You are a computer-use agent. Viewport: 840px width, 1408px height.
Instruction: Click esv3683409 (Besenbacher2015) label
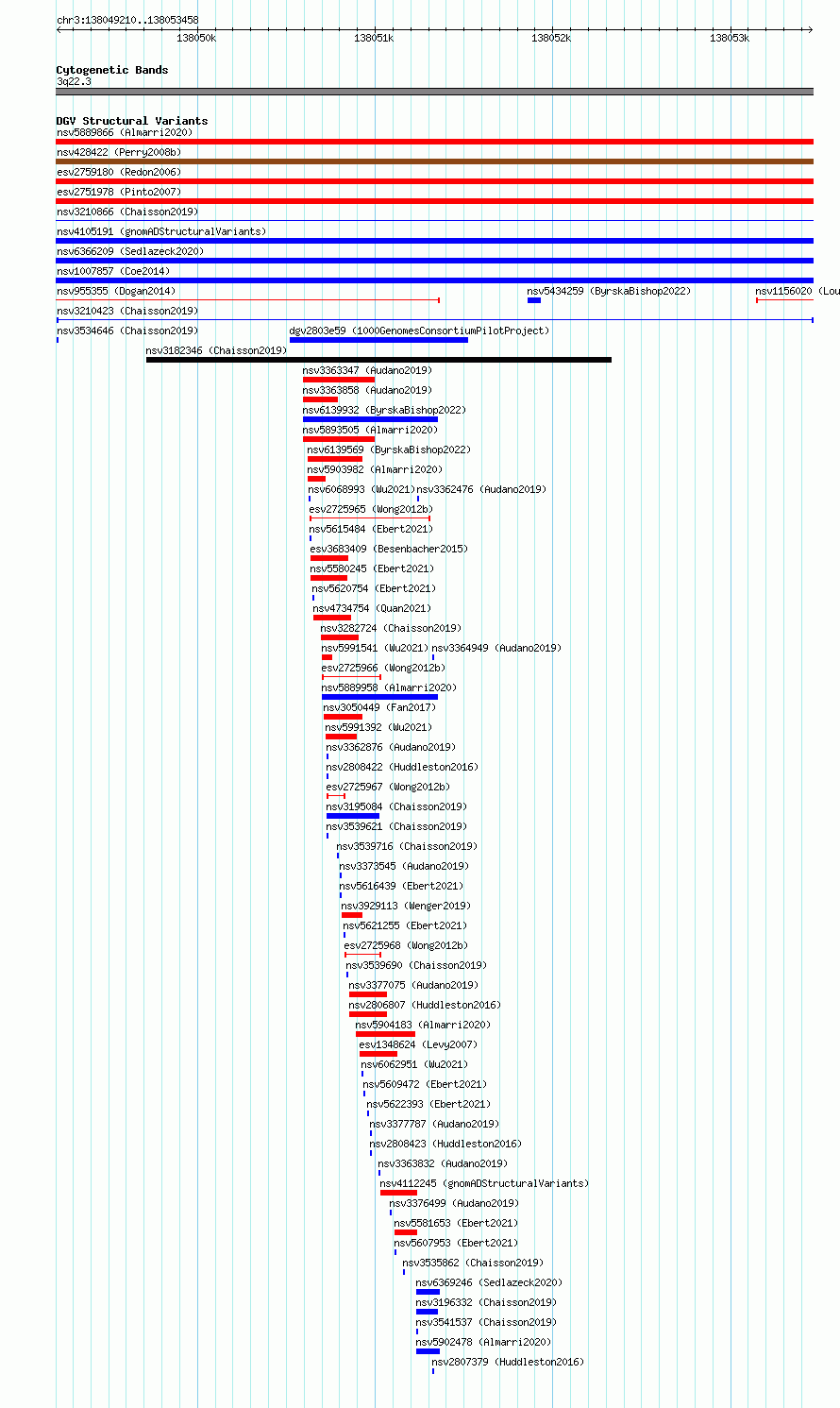pyautogui.click(x=389, y=549)
